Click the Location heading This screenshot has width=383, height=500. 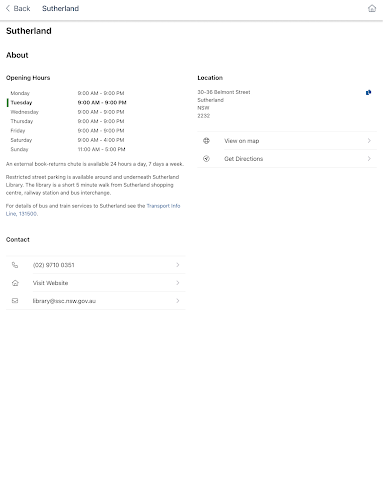pos(210,78)
